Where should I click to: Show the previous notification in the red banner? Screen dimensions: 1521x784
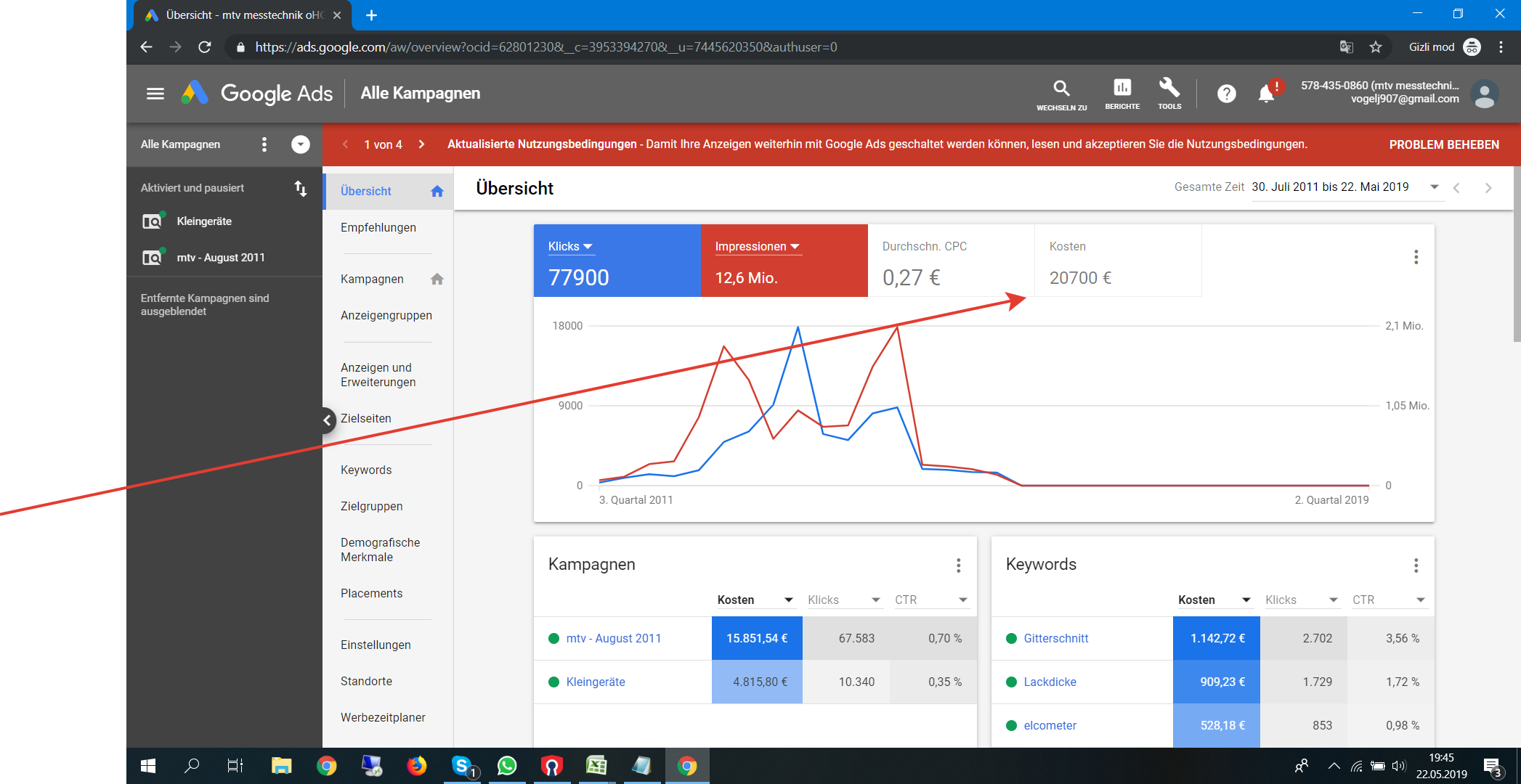pyautogui.click(x=346, y=144)
